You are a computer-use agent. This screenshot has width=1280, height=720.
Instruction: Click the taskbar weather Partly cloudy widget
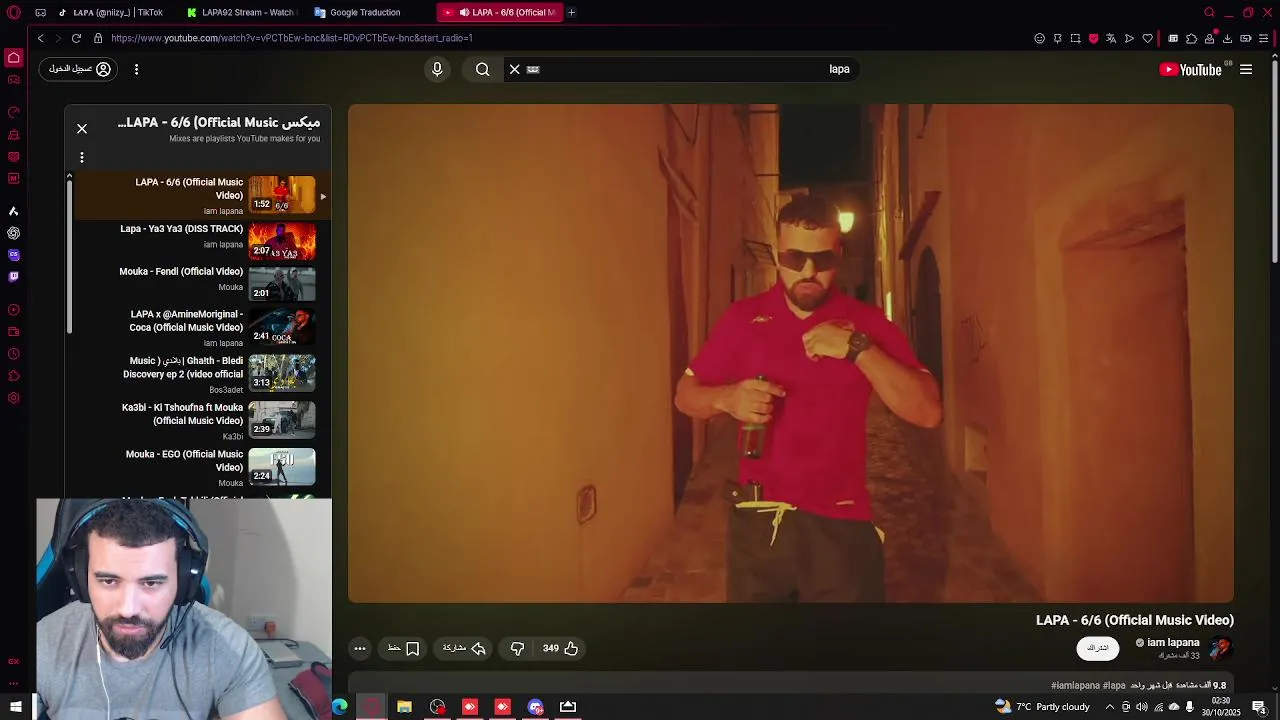coord(1043,706)
